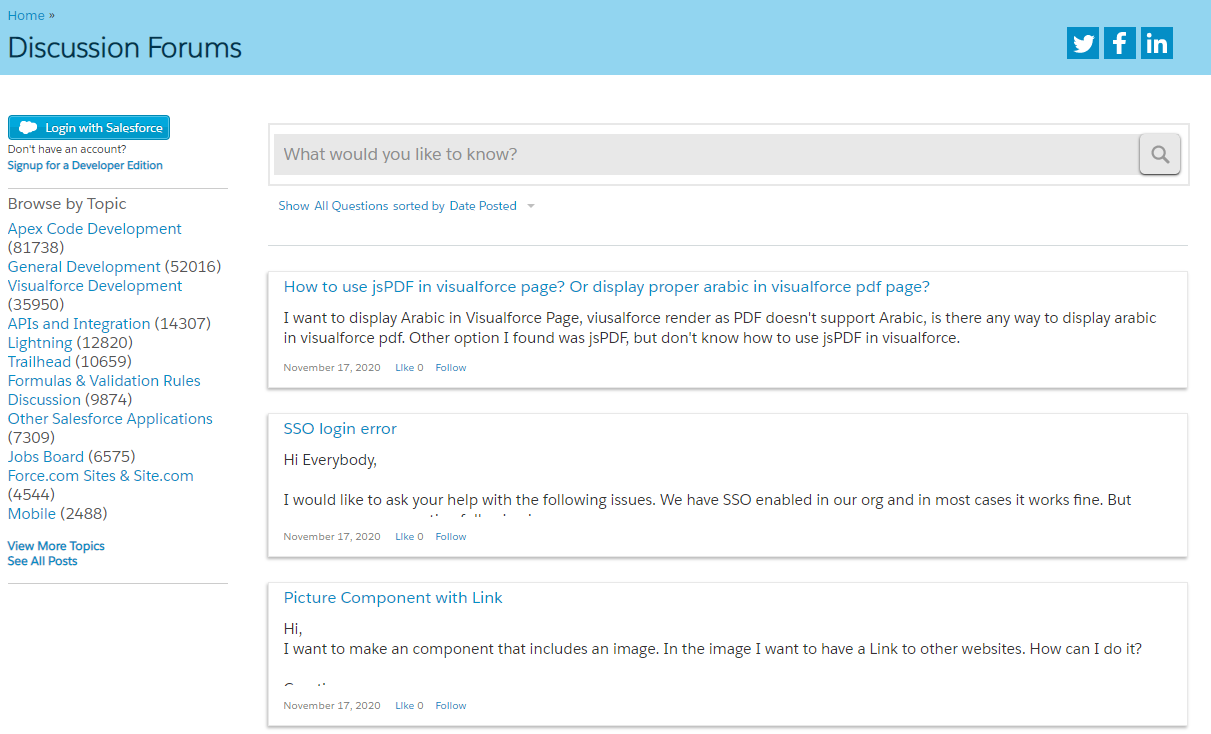
Task: Like the jsPDF visualforce question
Action: tap(409, 368)
